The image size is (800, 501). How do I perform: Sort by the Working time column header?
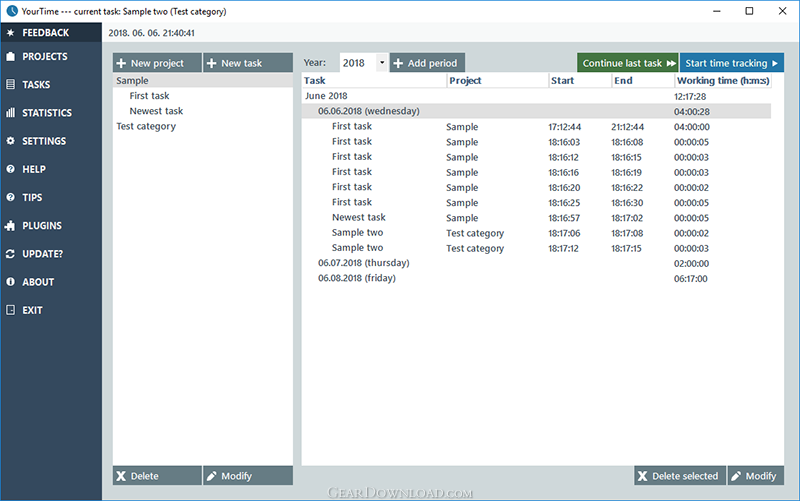(x=721, y=80)
